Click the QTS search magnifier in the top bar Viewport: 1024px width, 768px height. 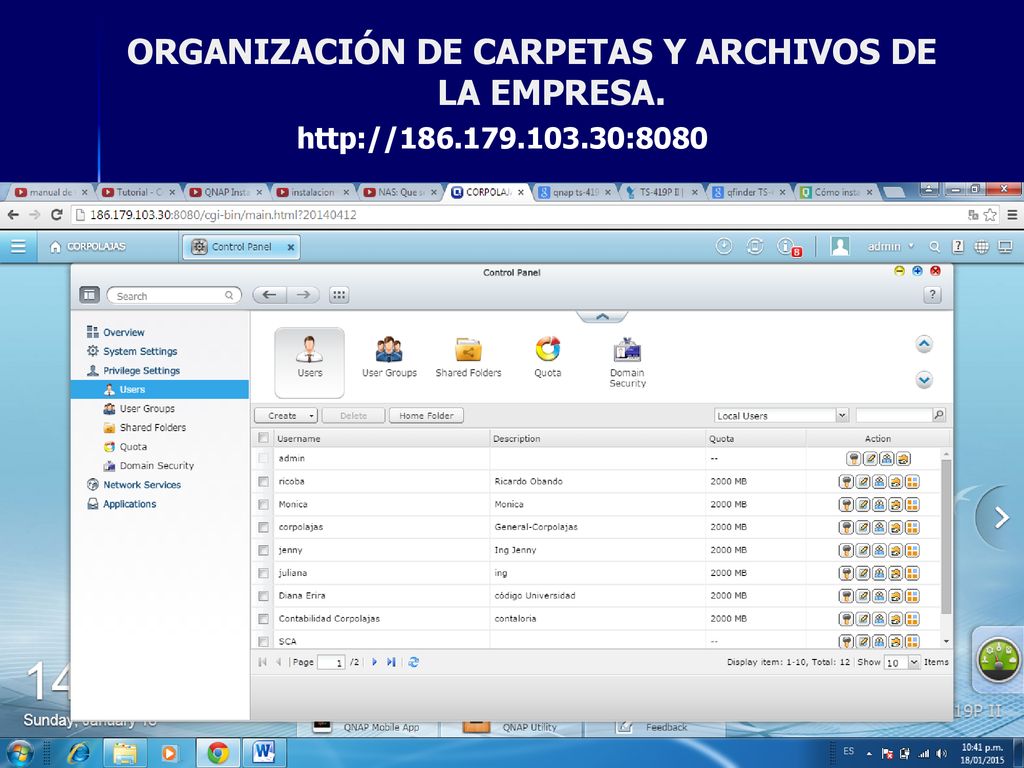tap(935, 247)
